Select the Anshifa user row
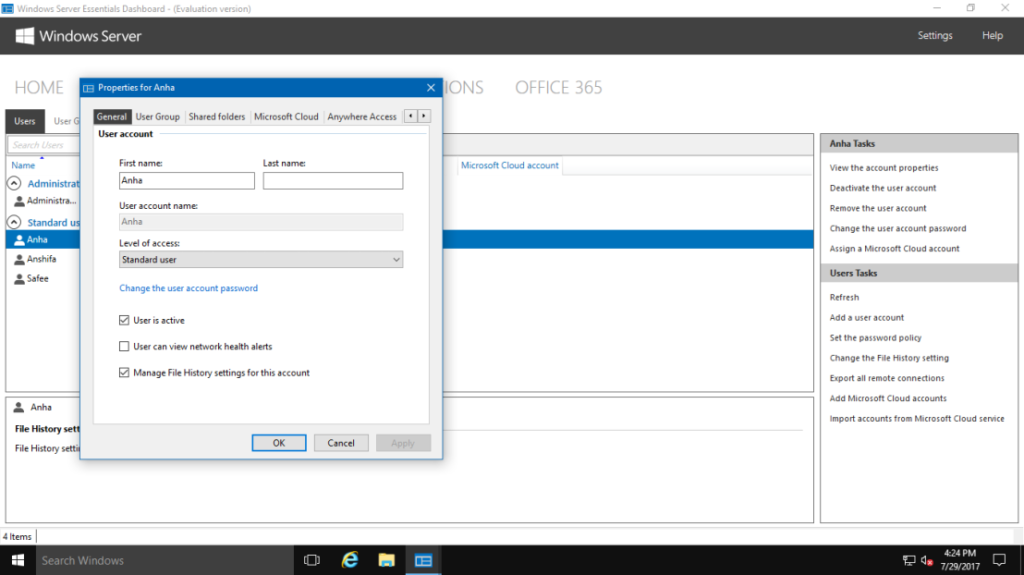The image size is (1024, 575). pyautogui.click(x=42, y=259)
